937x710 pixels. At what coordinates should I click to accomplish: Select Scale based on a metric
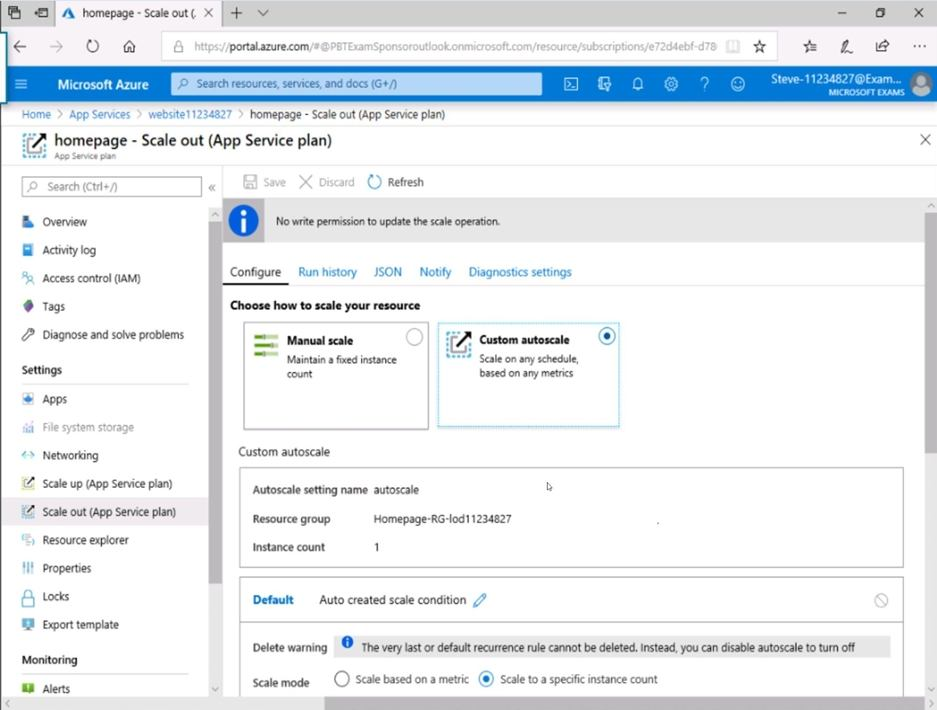pos(342,679)
